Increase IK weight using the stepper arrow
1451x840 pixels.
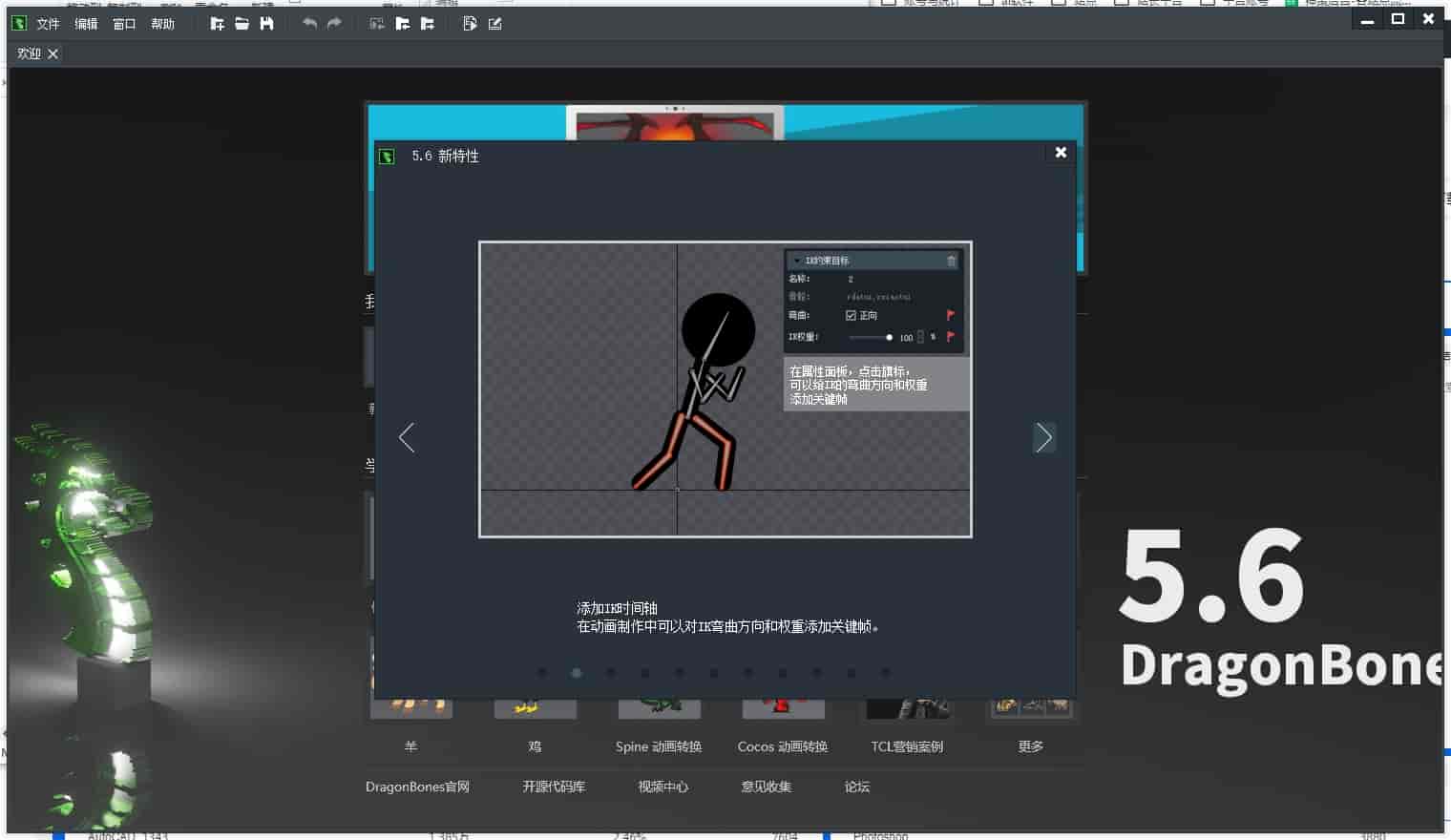click(x=920, y=333)
